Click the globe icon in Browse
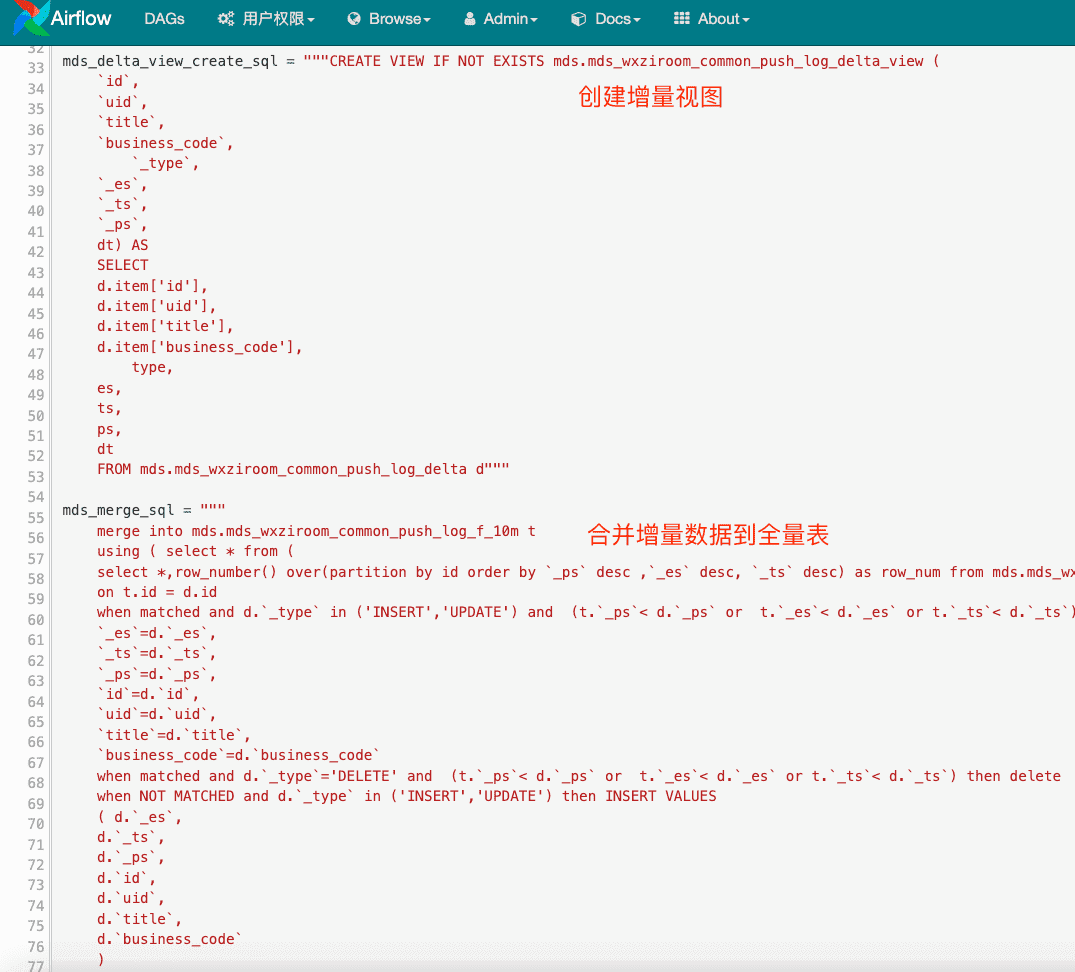Image resolution: width=1075 pixels, height=972 pixels. [353, 19]
